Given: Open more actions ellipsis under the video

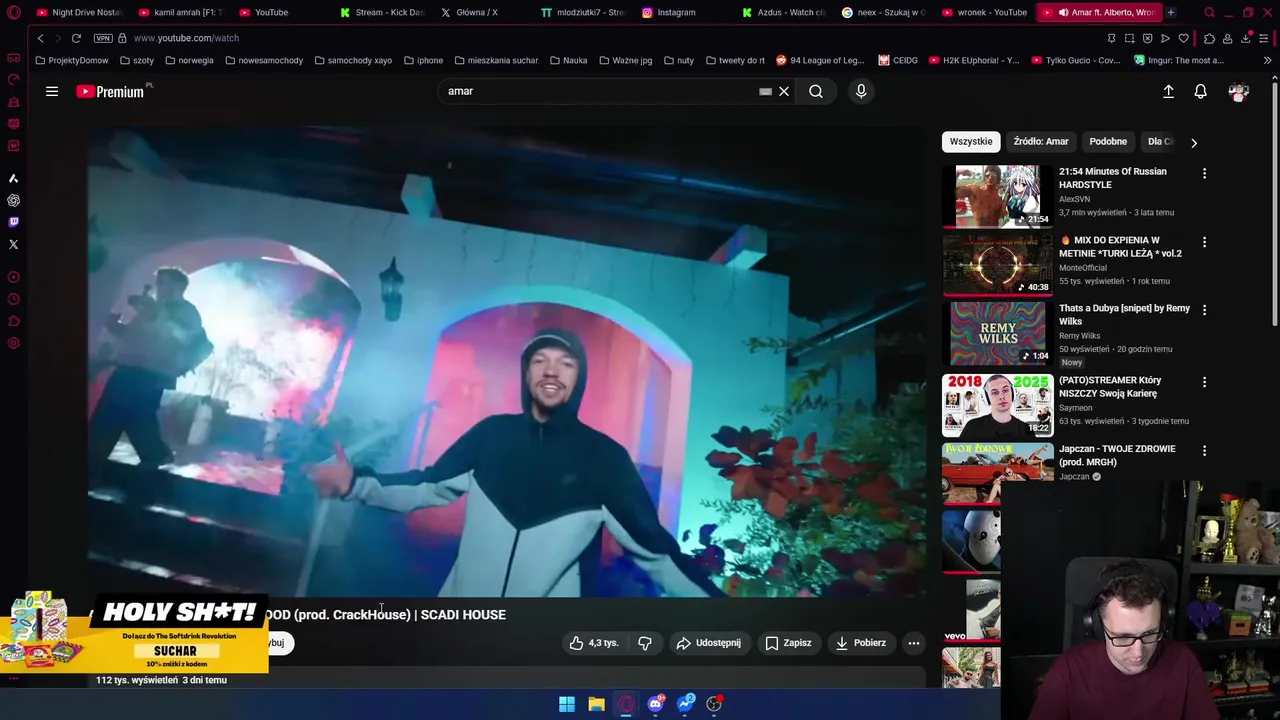Looking at the screenshot, I should point(914,643).
